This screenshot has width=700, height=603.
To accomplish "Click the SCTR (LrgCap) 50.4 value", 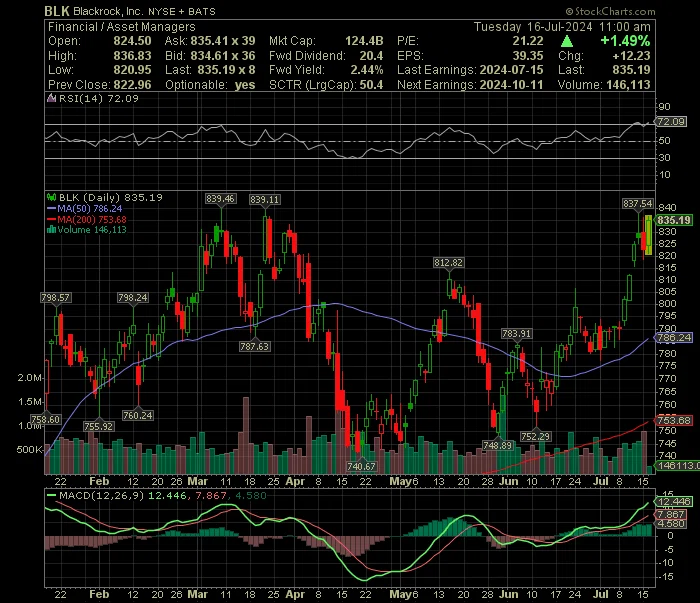I will 371,85.
